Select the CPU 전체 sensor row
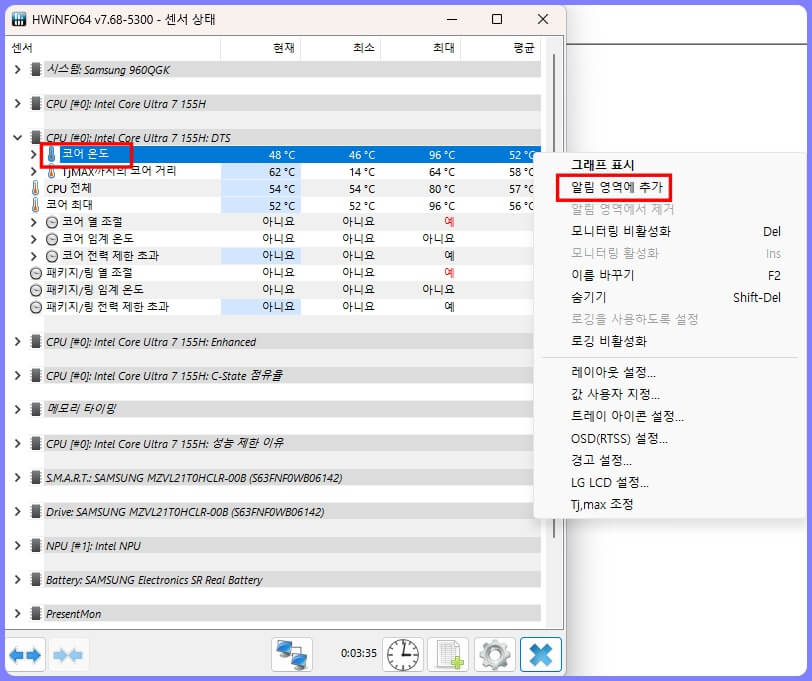The height and width of the screenshot is (681, 812). pos(91,188)
